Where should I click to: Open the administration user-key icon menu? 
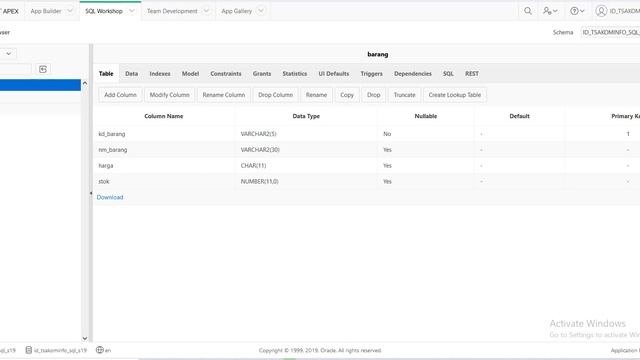(x=550, y=11)
